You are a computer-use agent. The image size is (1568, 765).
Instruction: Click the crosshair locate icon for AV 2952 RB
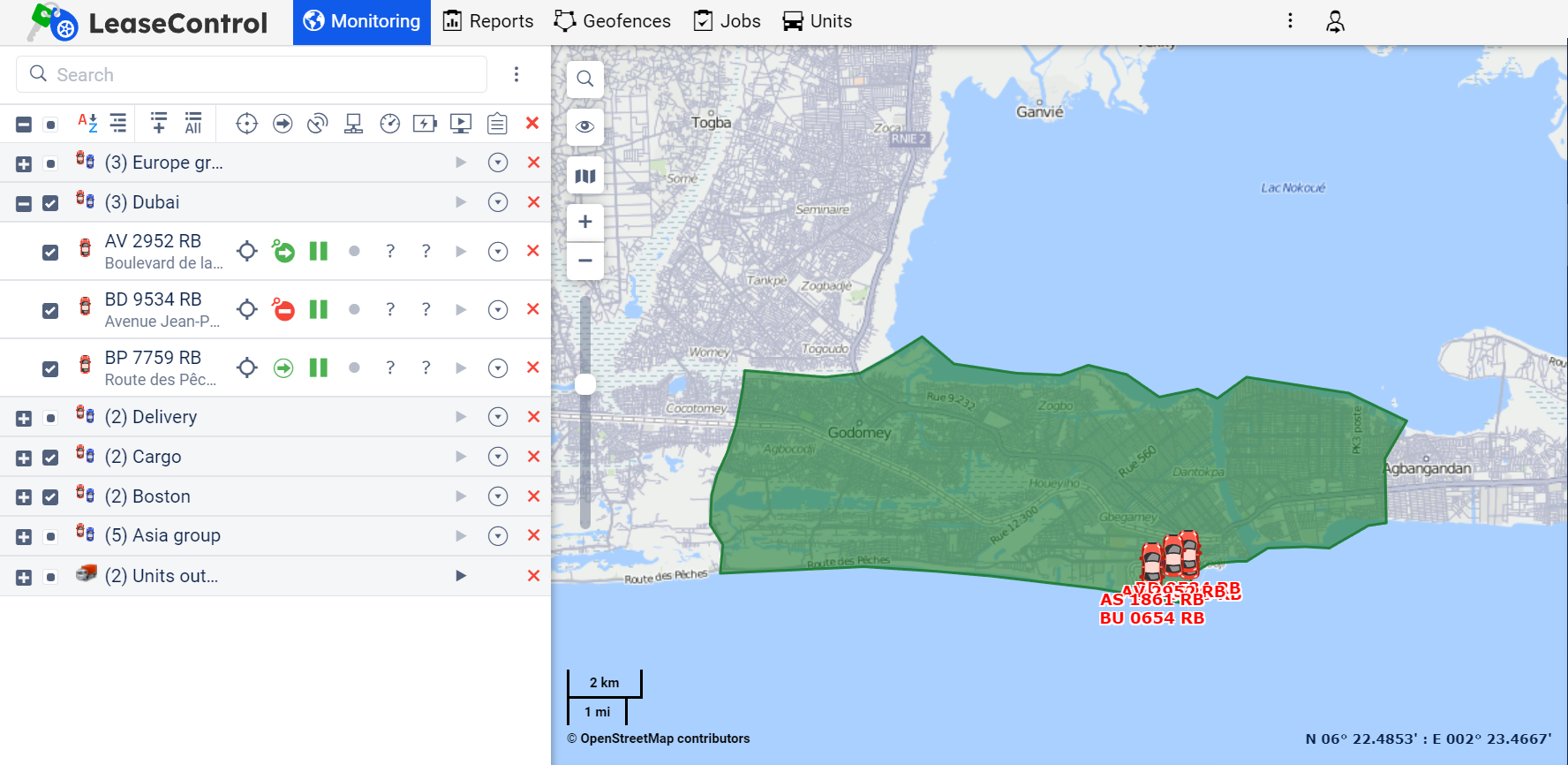[x=247, y=251]
